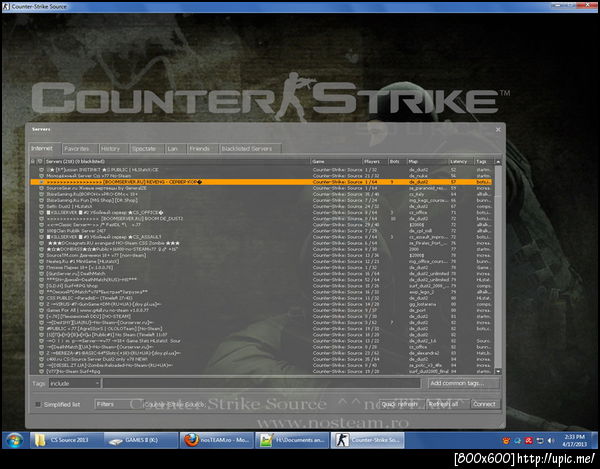Switch to Notepad++ H:\Documents taskbar item

[x=292, y=440]
